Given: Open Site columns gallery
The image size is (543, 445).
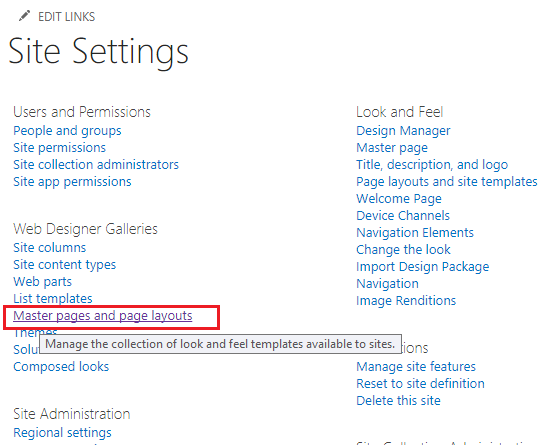Looking at the screenshot, I should 50,248.
